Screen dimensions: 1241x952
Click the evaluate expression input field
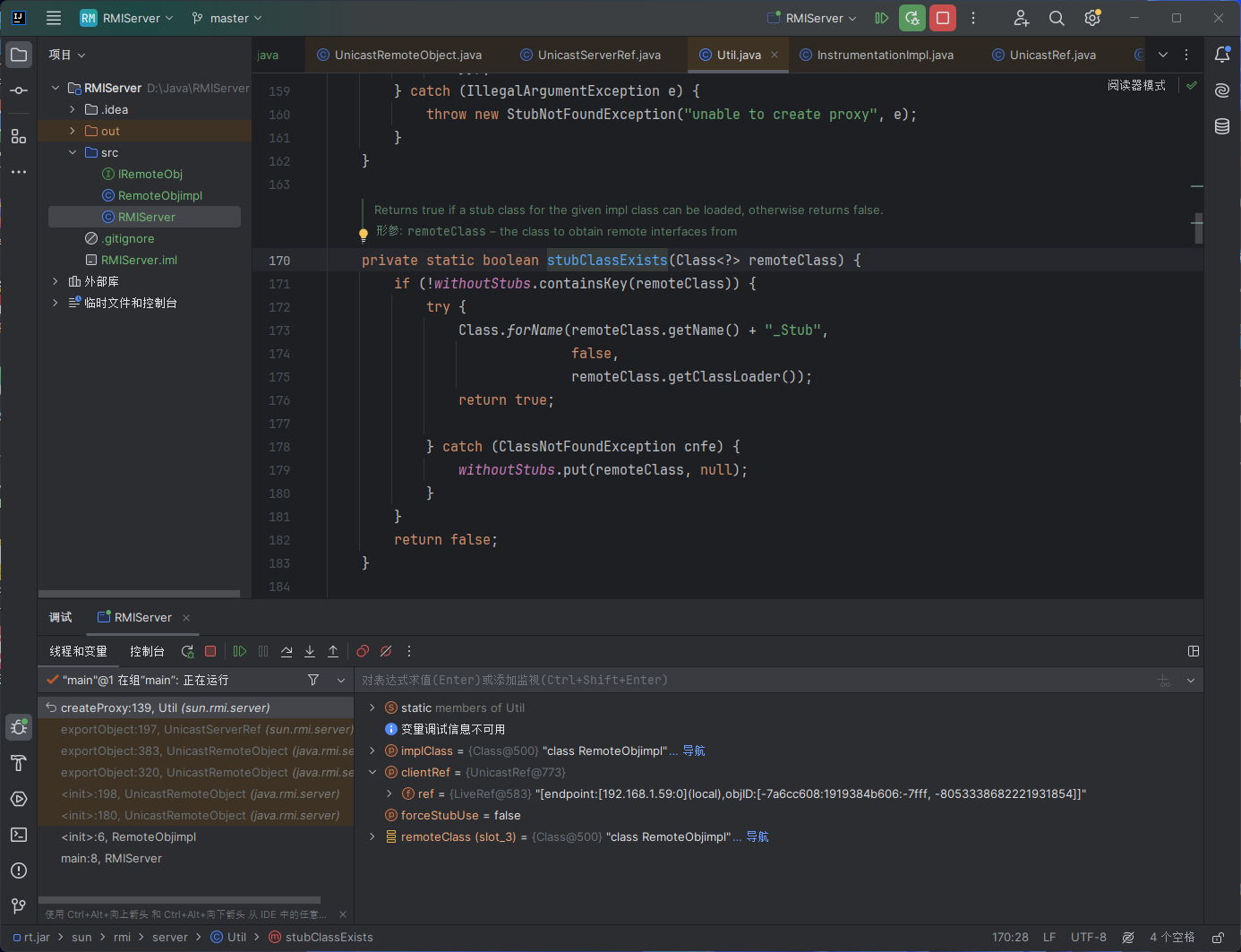[752, 681]
